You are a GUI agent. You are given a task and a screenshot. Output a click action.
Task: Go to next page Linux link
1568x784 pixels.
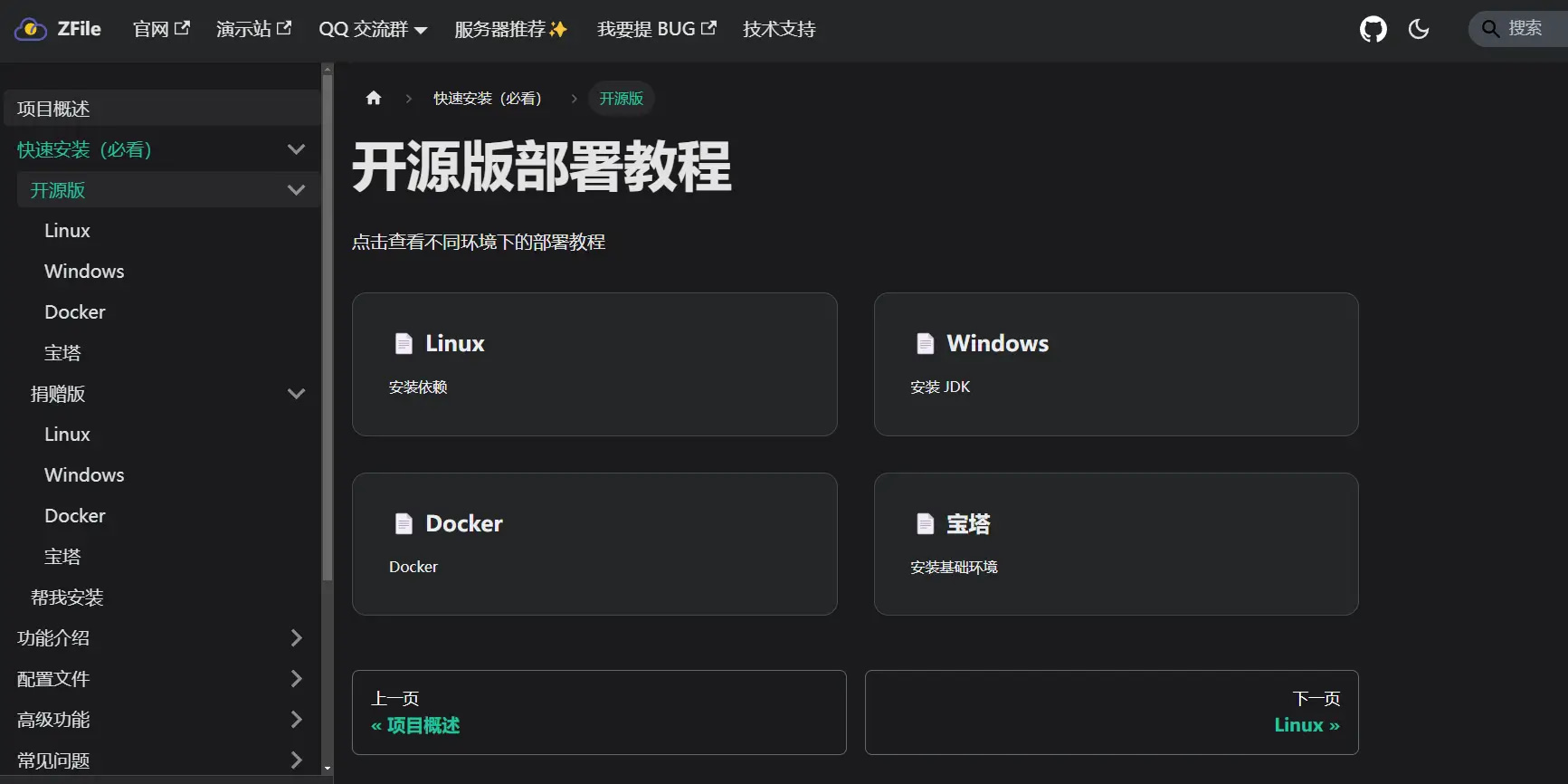click(x=1306, y=725)
